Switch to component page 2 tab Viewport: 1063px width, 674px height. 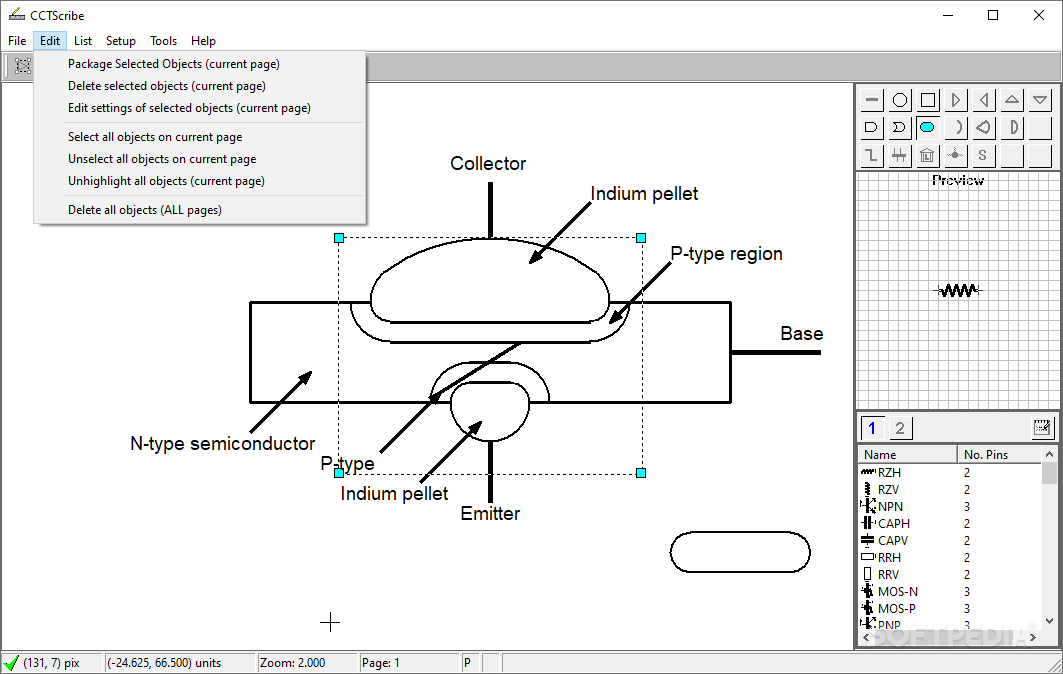click(900, 428)
